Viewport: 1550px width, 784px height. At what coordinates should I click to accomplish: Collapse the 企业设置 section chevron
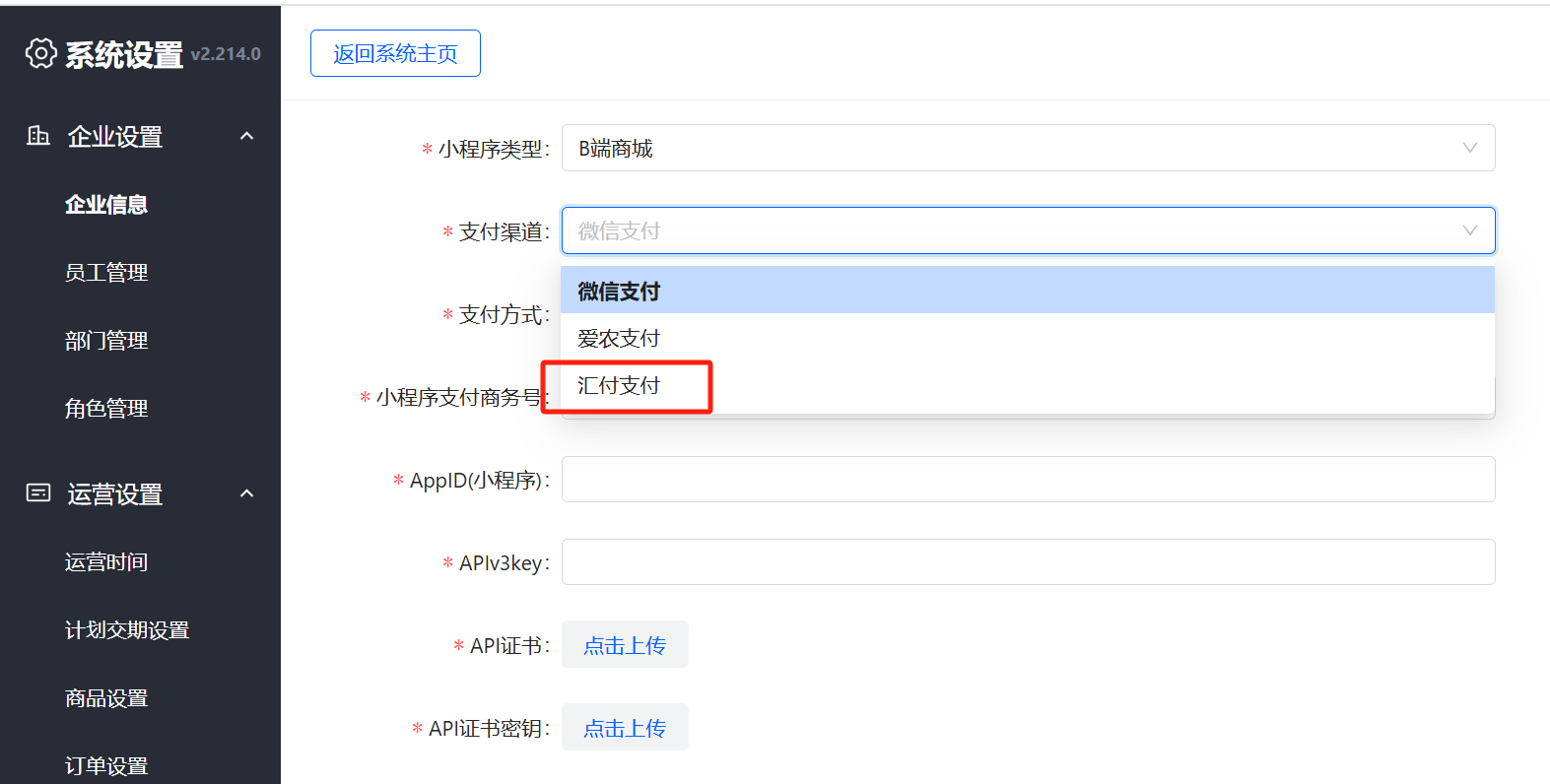(x=247, y=136)
